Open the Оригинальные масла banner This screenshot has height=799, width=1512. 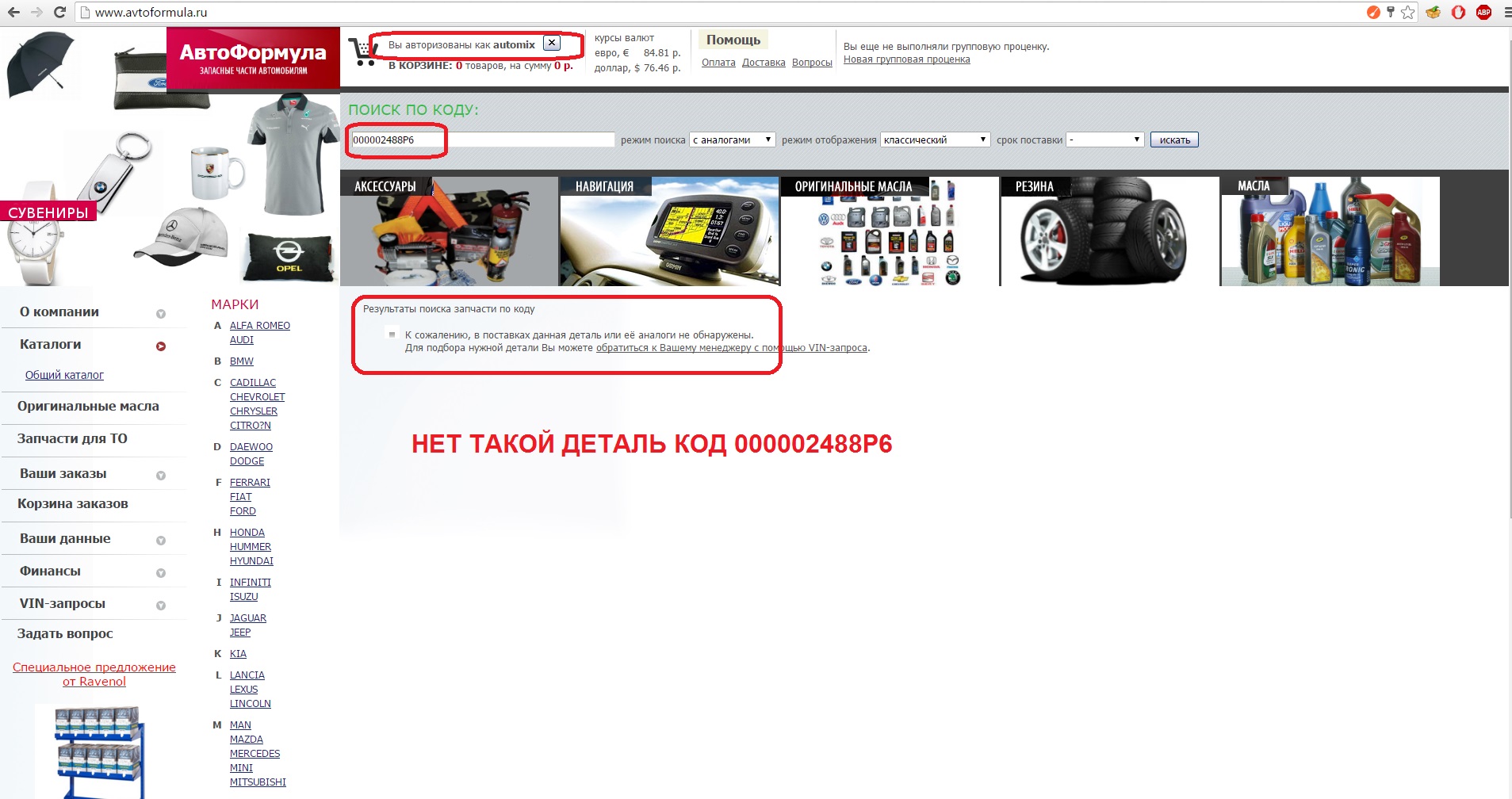(x=890, y=231)
